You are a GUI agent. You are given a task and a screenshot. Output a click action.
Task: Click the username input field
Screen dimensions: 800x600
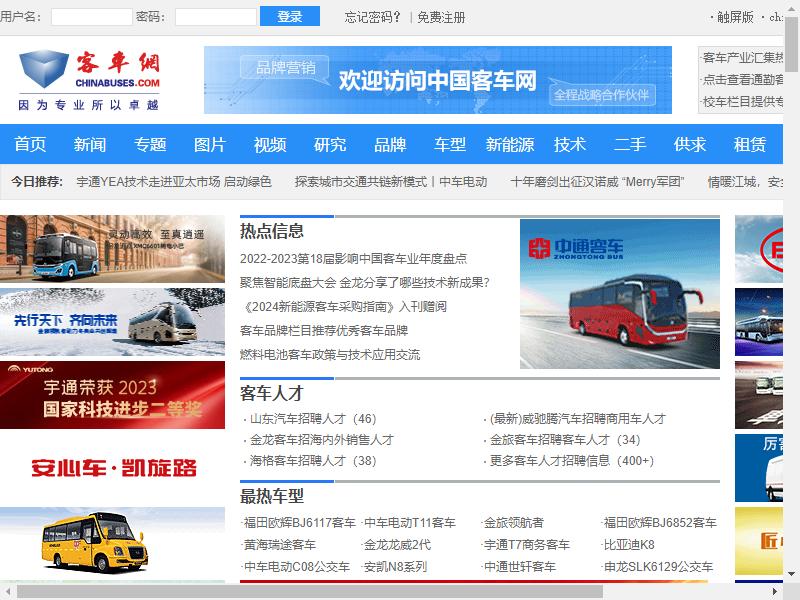tap(92, 17)
